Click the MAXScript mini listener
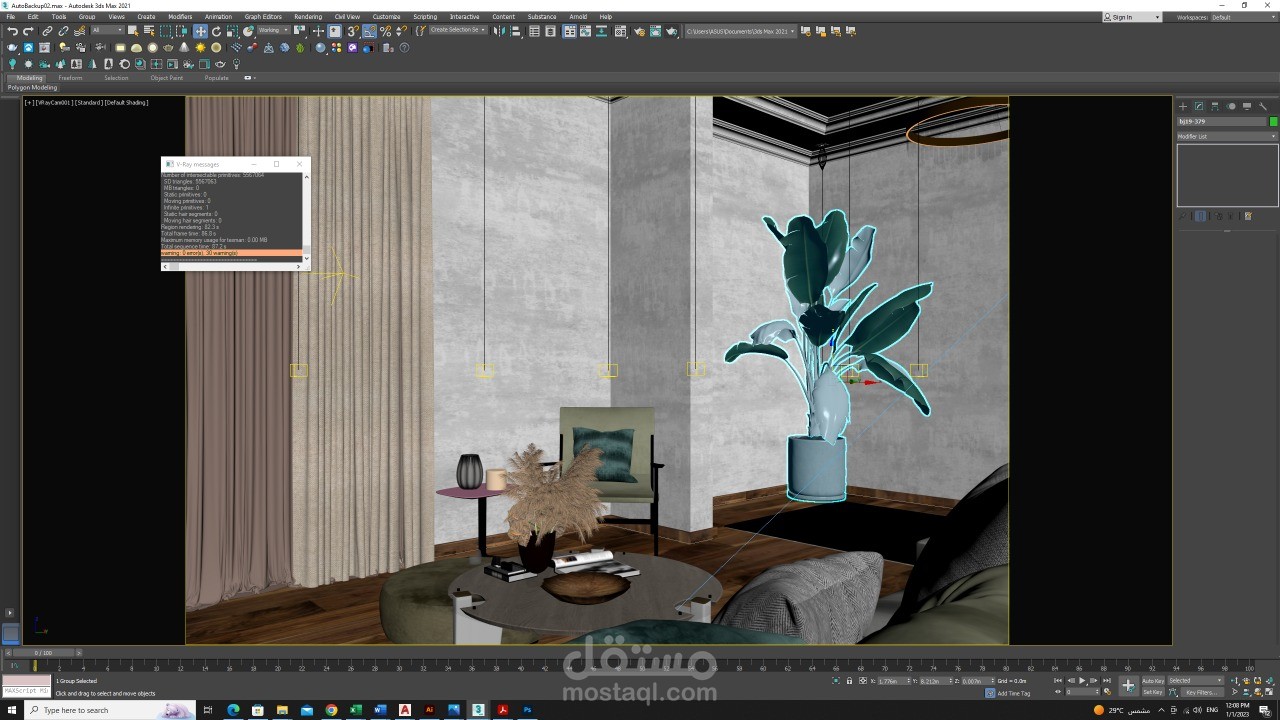Screen dimensions: 1280x720 [x=26, y=691]
